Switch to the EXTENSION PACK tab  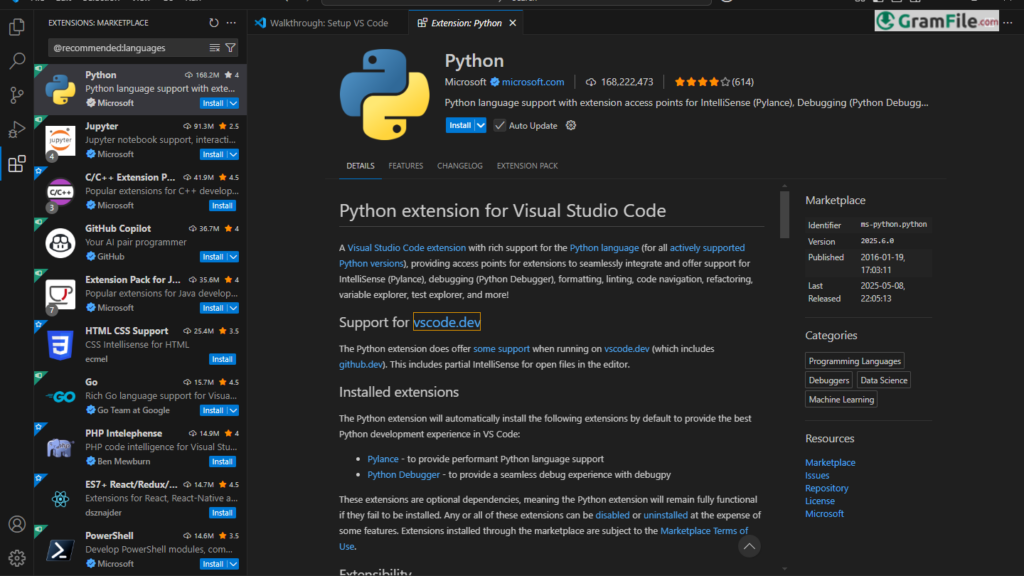click(527, 166)
